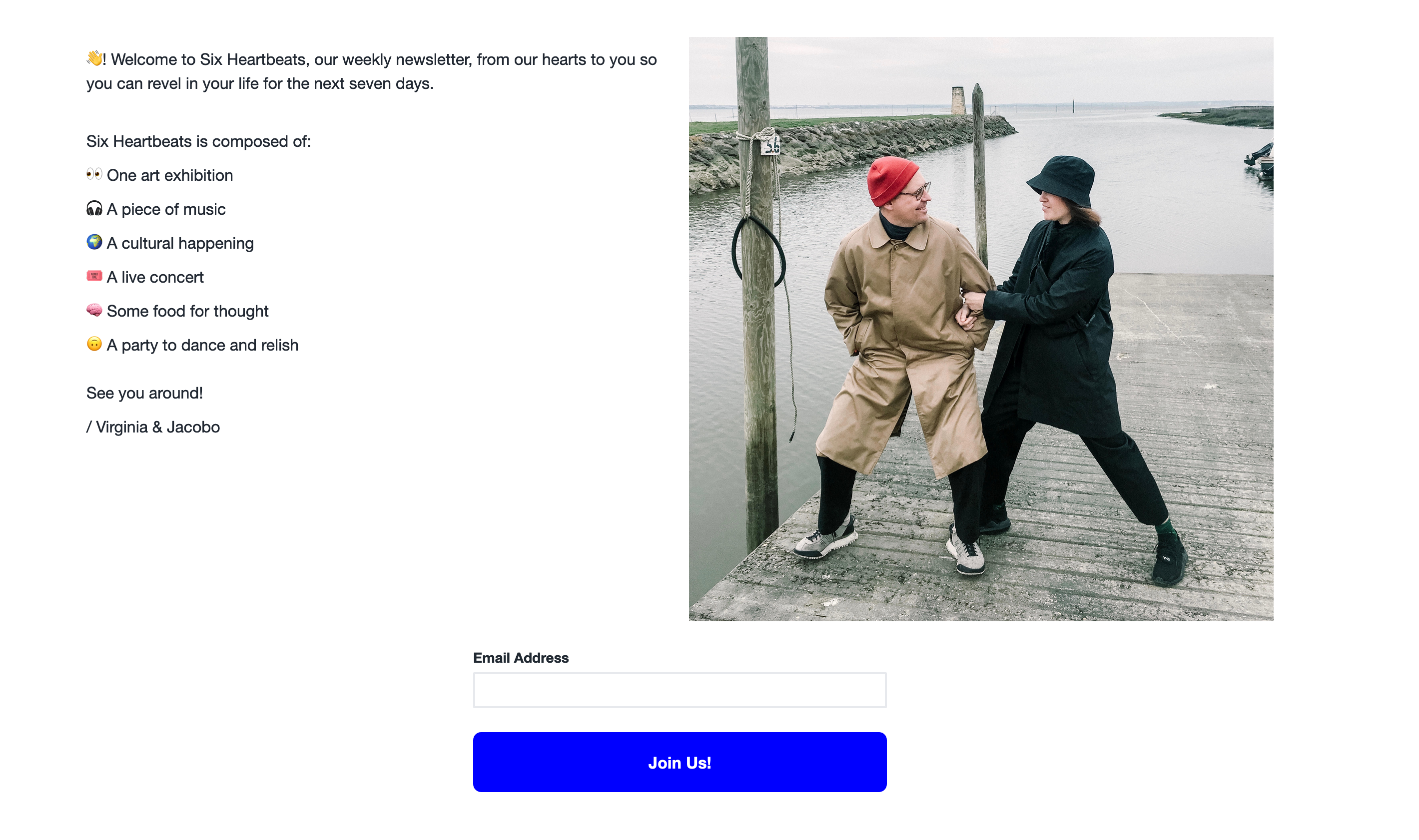
Task: Click the brain emoji beside food for thought
Action: (x=94, y=310)
